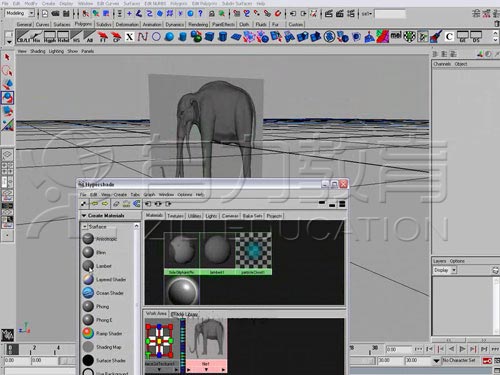Switch to the Textures tab in Hypershade
The image size is (500, 375).
[x=175, y=216]
